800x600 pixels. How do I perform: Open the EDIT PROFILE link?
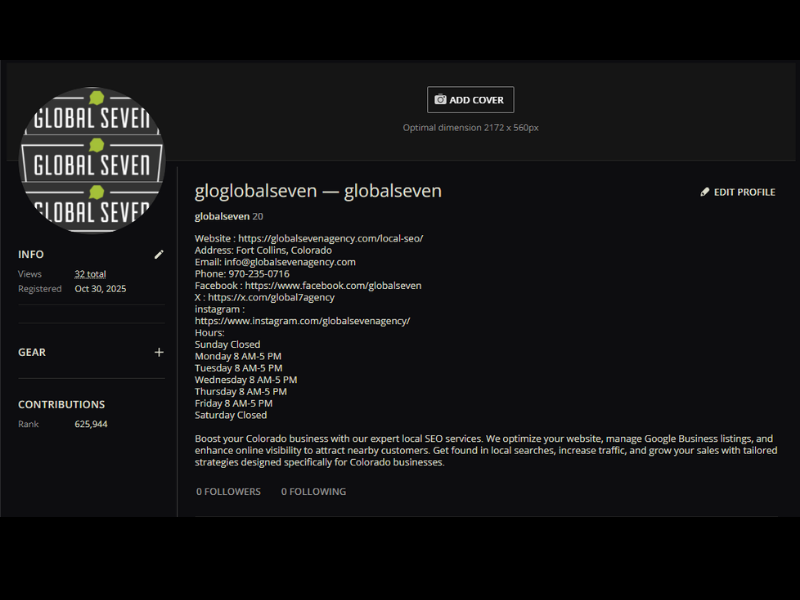[738, 192]
